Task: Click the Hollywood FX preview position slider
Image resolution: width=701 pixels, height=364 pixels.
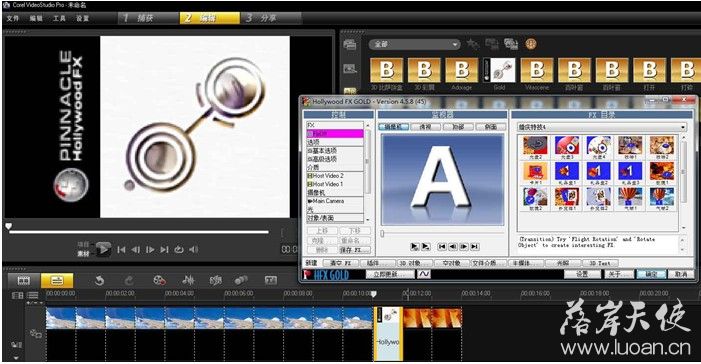Action: pyautogui.click(x=443, y=233)
